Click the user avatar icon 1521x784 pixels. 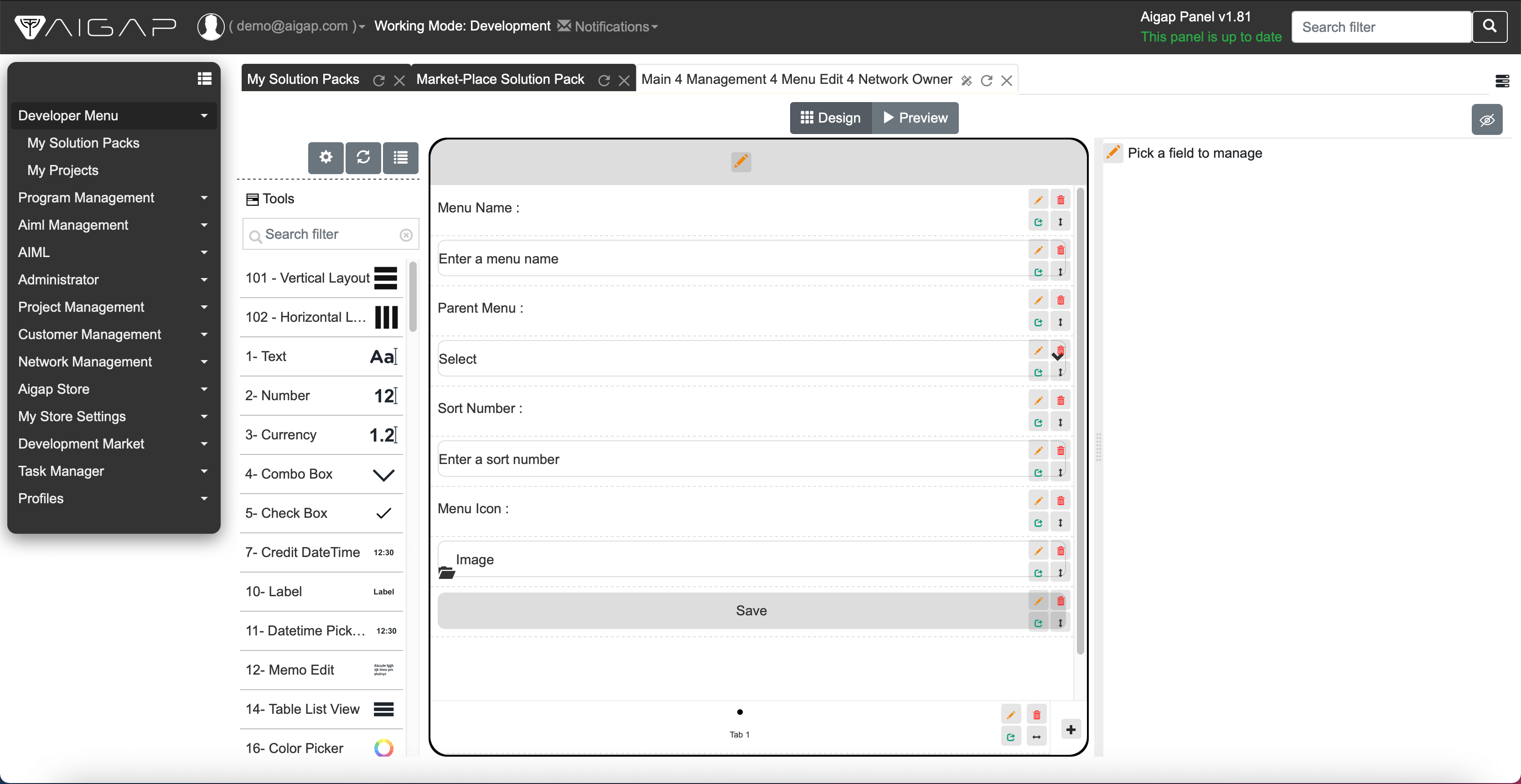[x=211, y=26]
